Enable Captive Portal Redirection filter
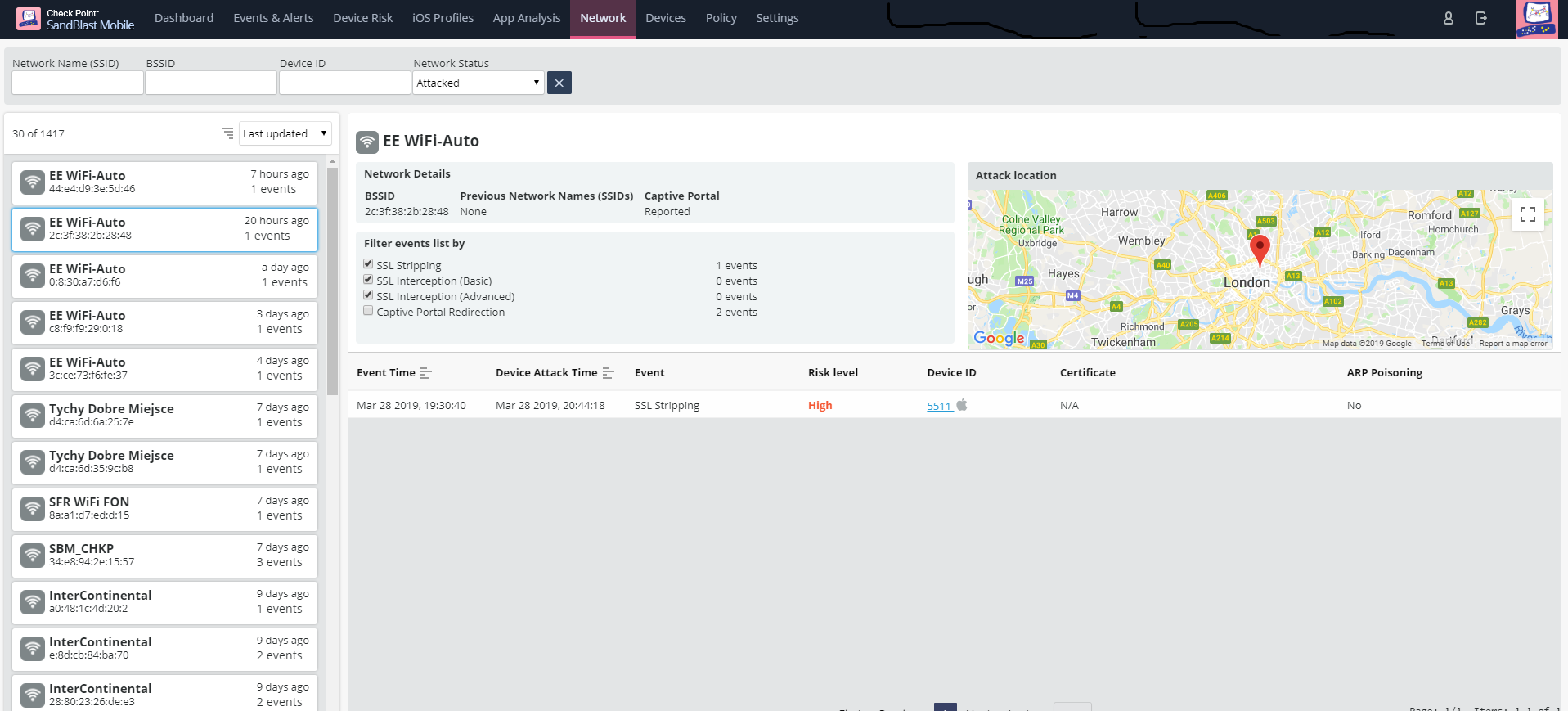The image size is (1568, 711). point(368,311)
